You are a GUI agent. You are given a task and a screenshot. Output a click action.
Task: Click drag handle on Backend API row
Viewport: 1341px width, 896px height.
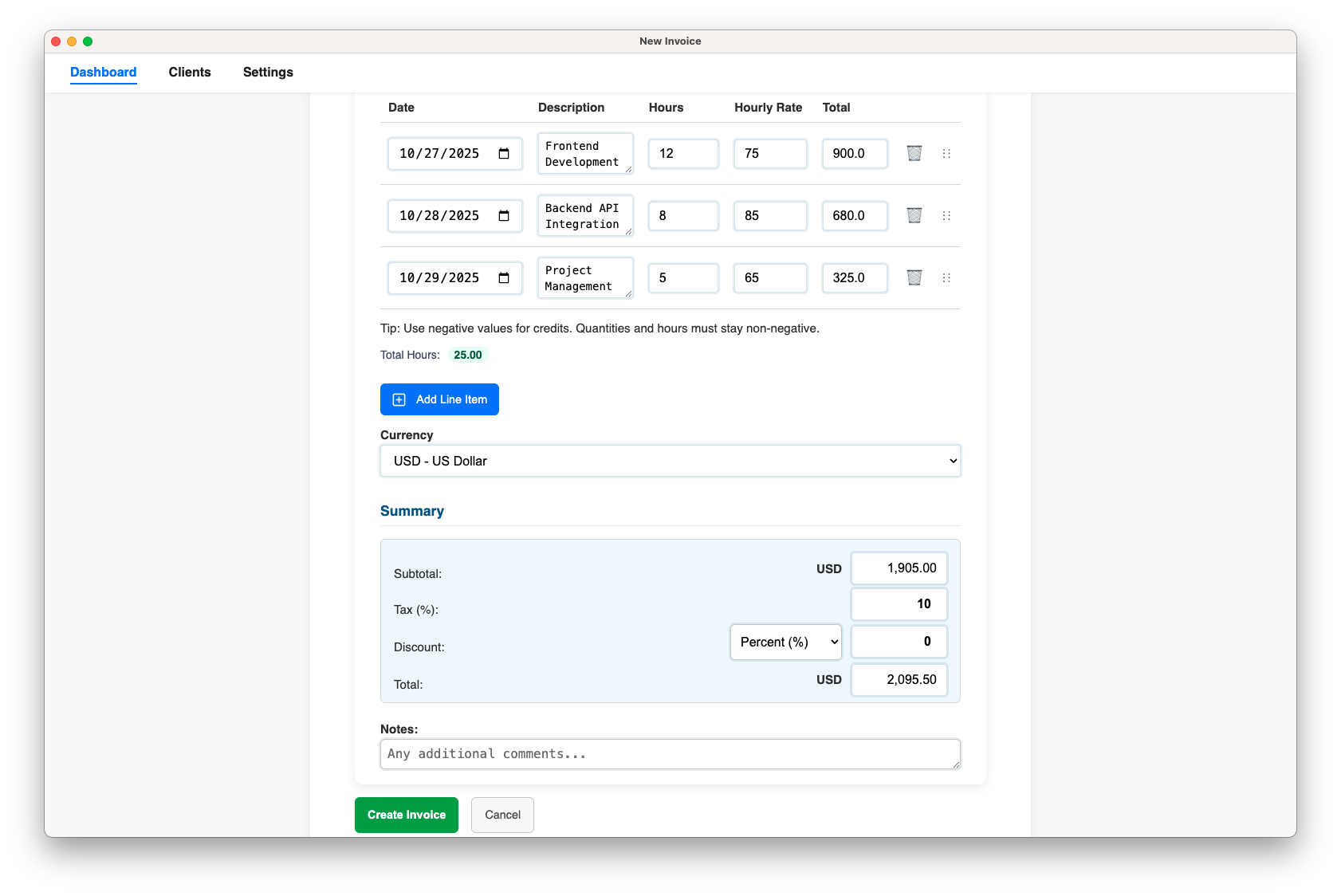[x=946, y=215]
